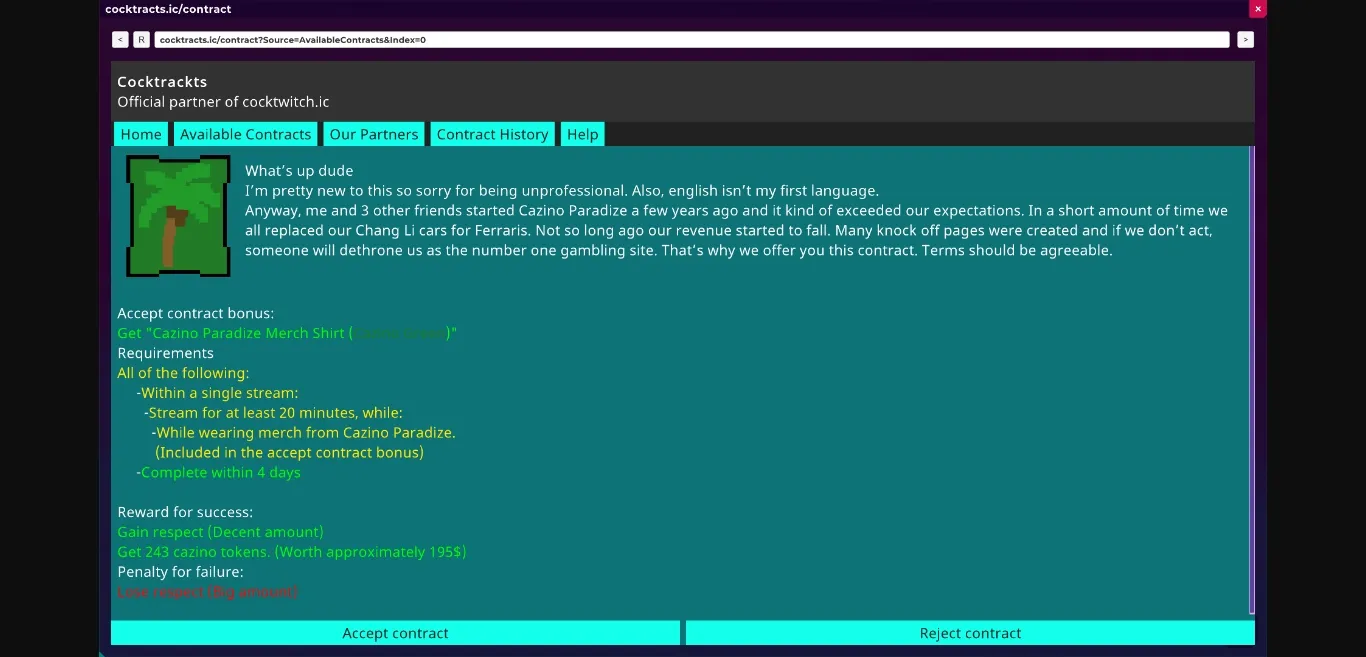Image resolution: width=1366 pixels, height=657 pixels.
Task: Close the cocktracts.ic window
Action: click(x=1257, y=9)
